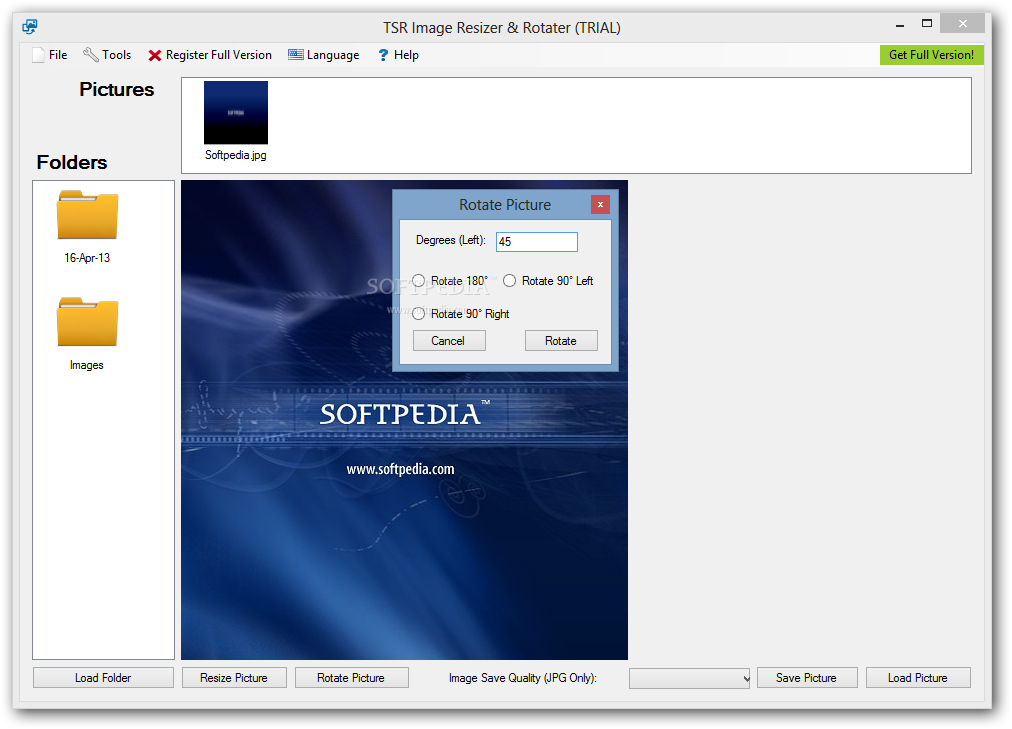1012x729 pixels.
Task: Click the bottom Rotate Picture button
Action: [x=351, y=678]
